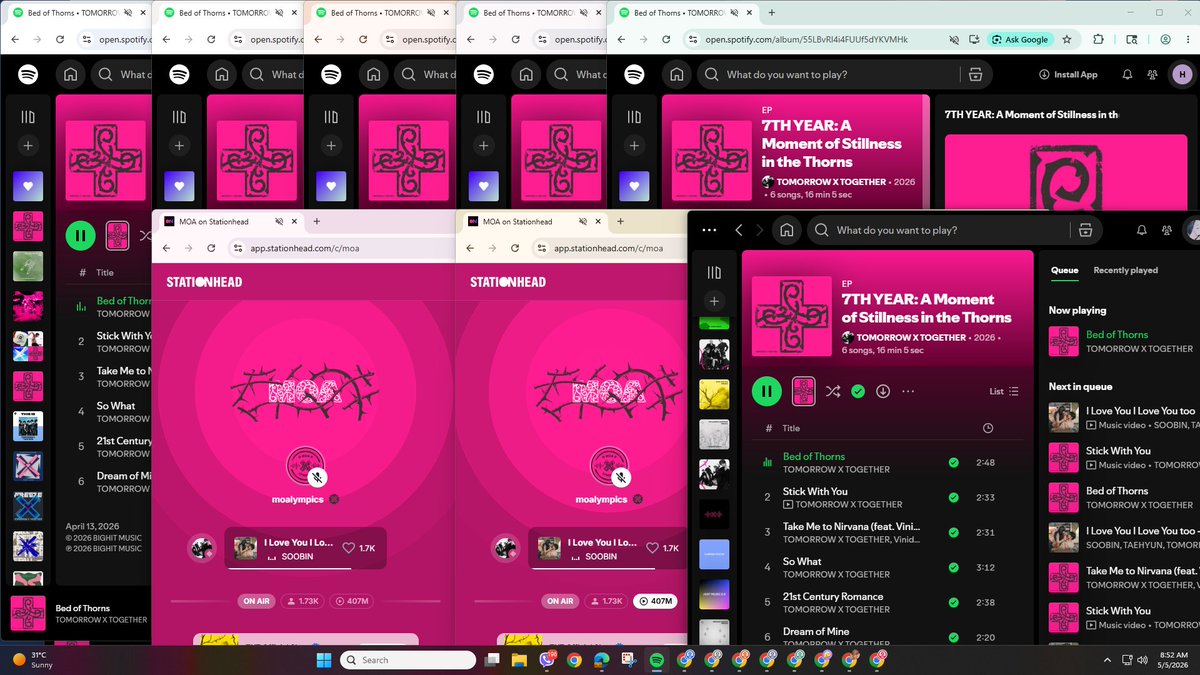Image resolution: width=1200 pixels, height=675 pixels.
Task: Click the album cover thumbnail in the desktop app header
Action: pyautogui.click(x=791, y=315)
